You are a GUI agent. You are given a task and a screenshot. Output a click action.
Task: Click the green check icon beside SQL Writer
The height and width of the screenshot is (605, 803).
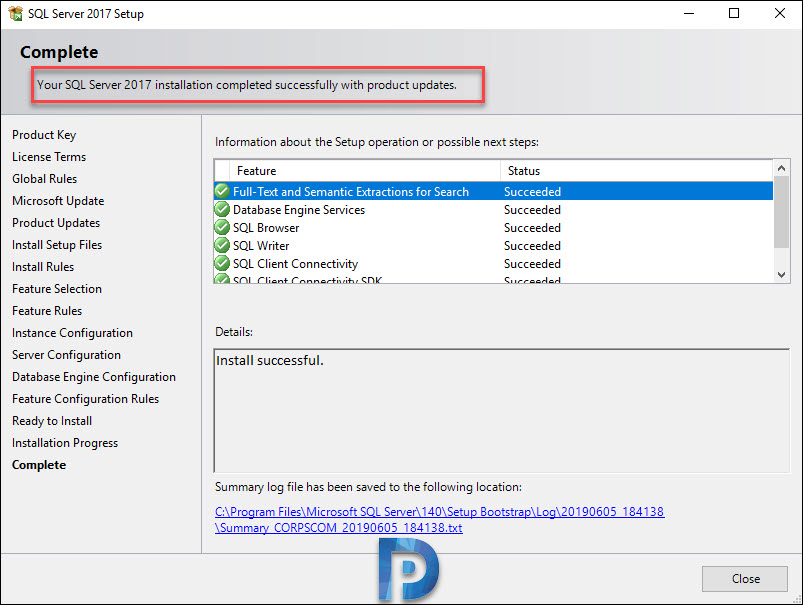[x=222, y=245]
